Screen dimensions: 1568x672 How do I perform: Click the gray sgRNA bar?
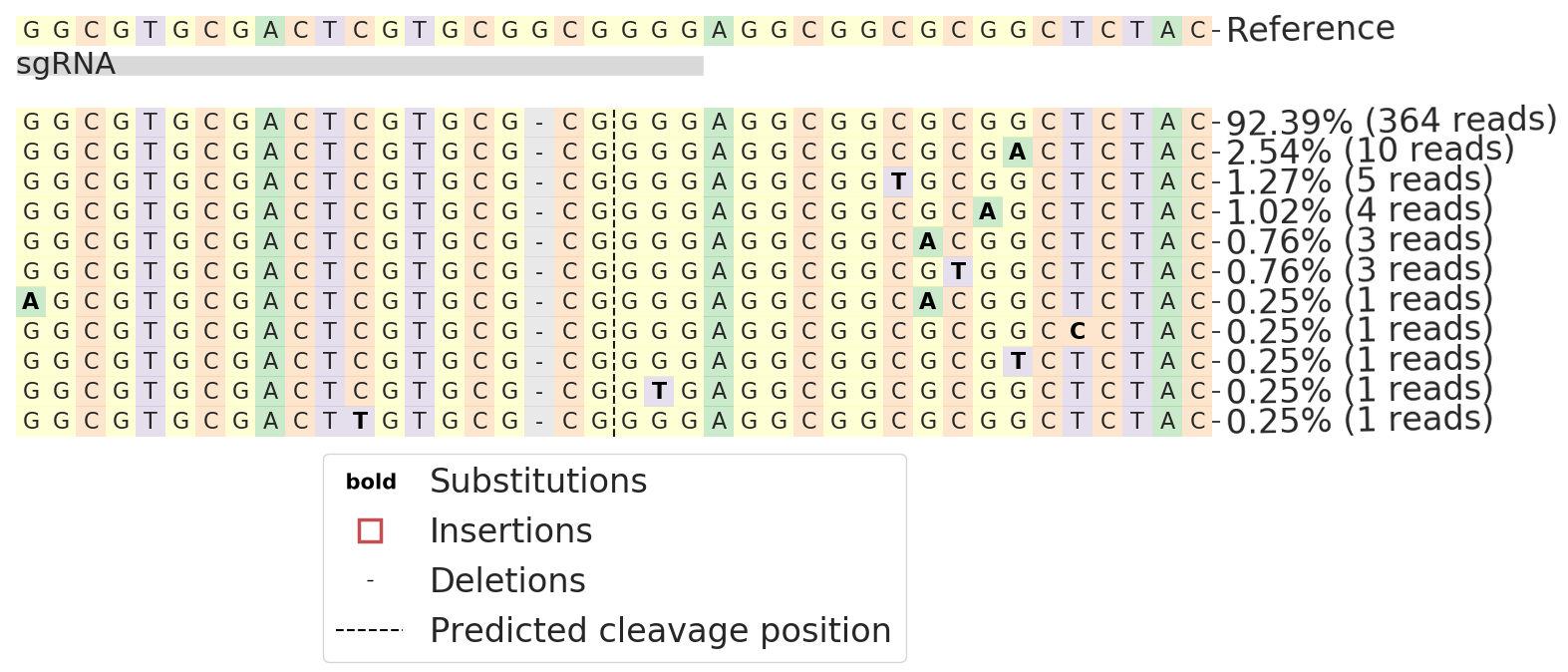point(360,66)
